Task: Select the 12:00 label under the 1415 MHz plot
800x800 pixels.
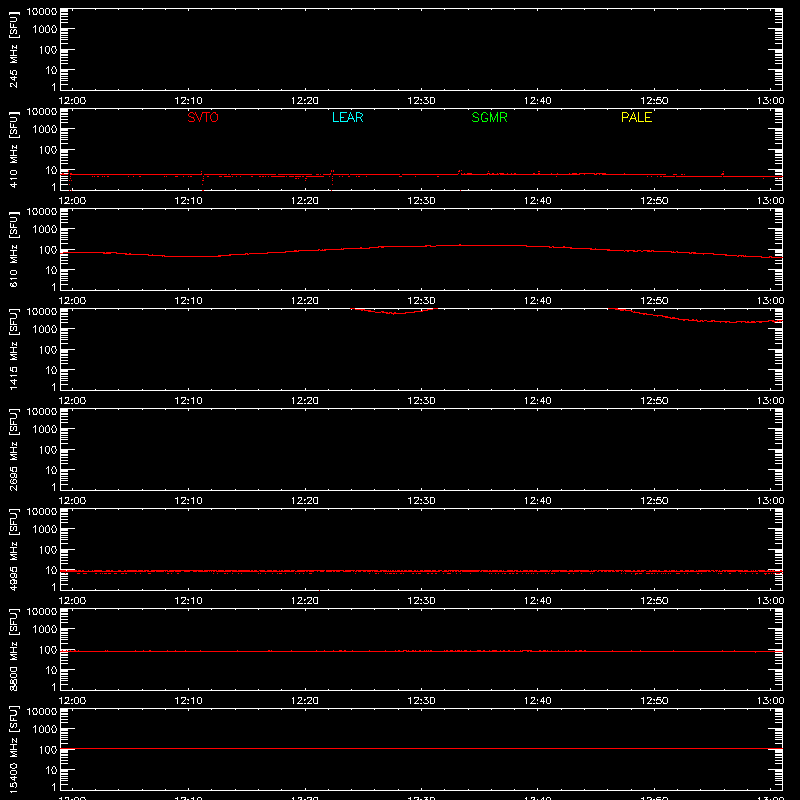Action: coord(72,401)
